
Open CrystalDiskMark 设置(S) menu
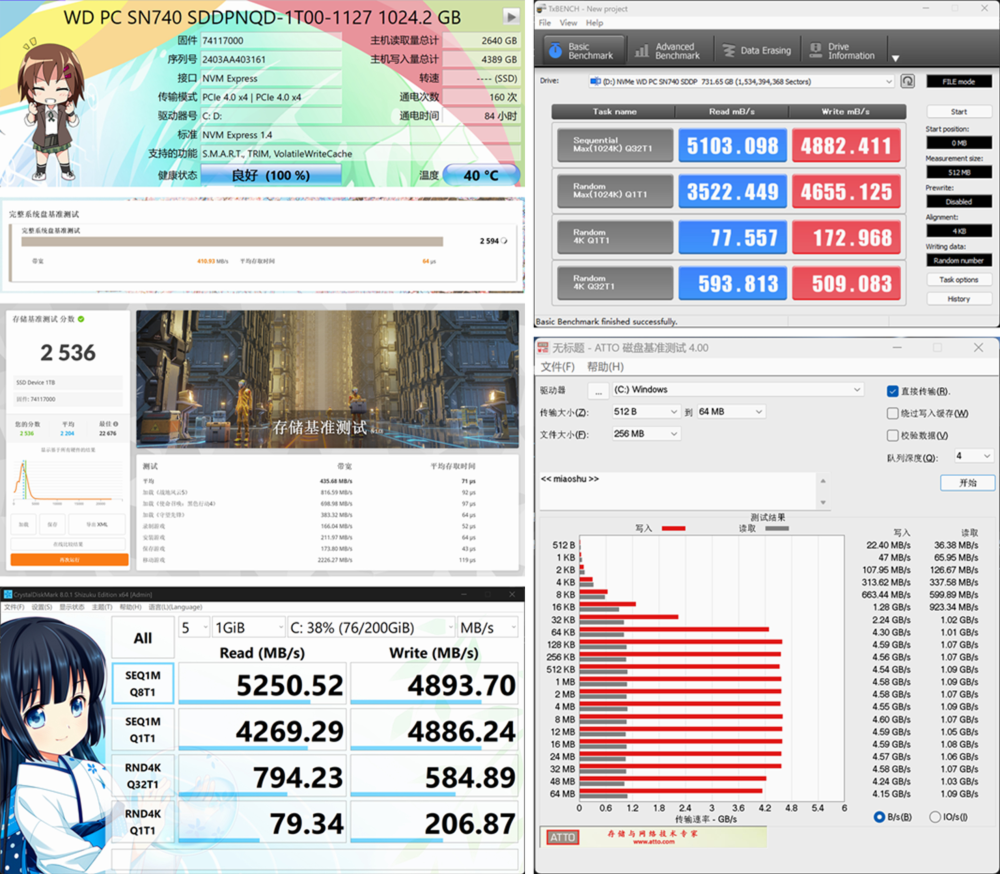click(x=42, y=607)
